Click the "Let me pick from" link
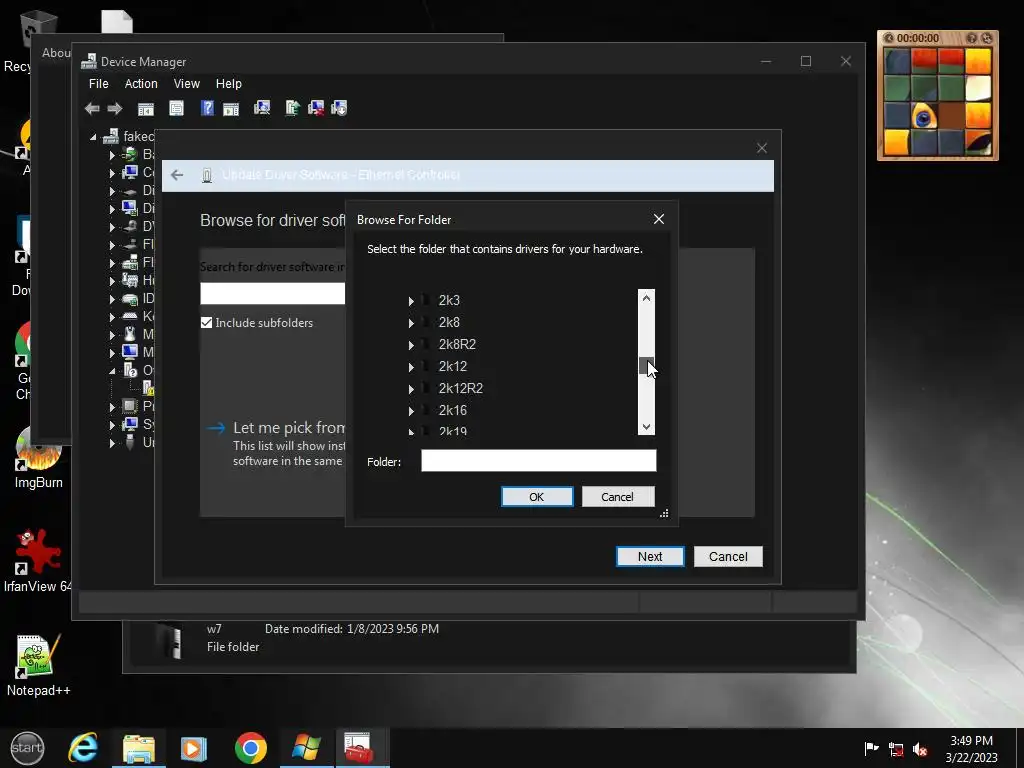This screenshot has width=1024, height=768. click(289, 428)
